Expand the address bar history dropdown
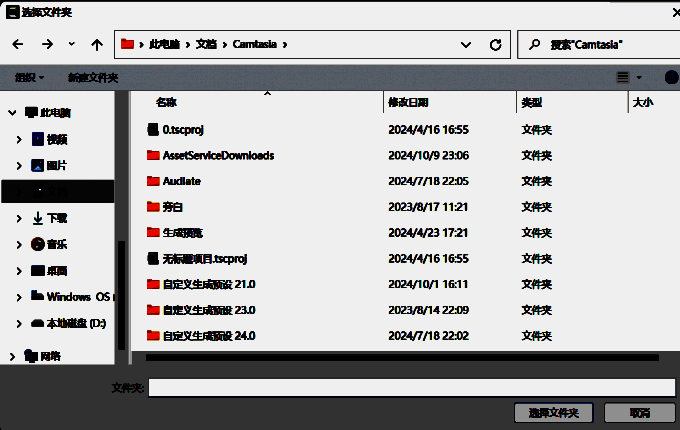Image resolution: width=680 pixels, height=430 pixels. coord(466,44)
